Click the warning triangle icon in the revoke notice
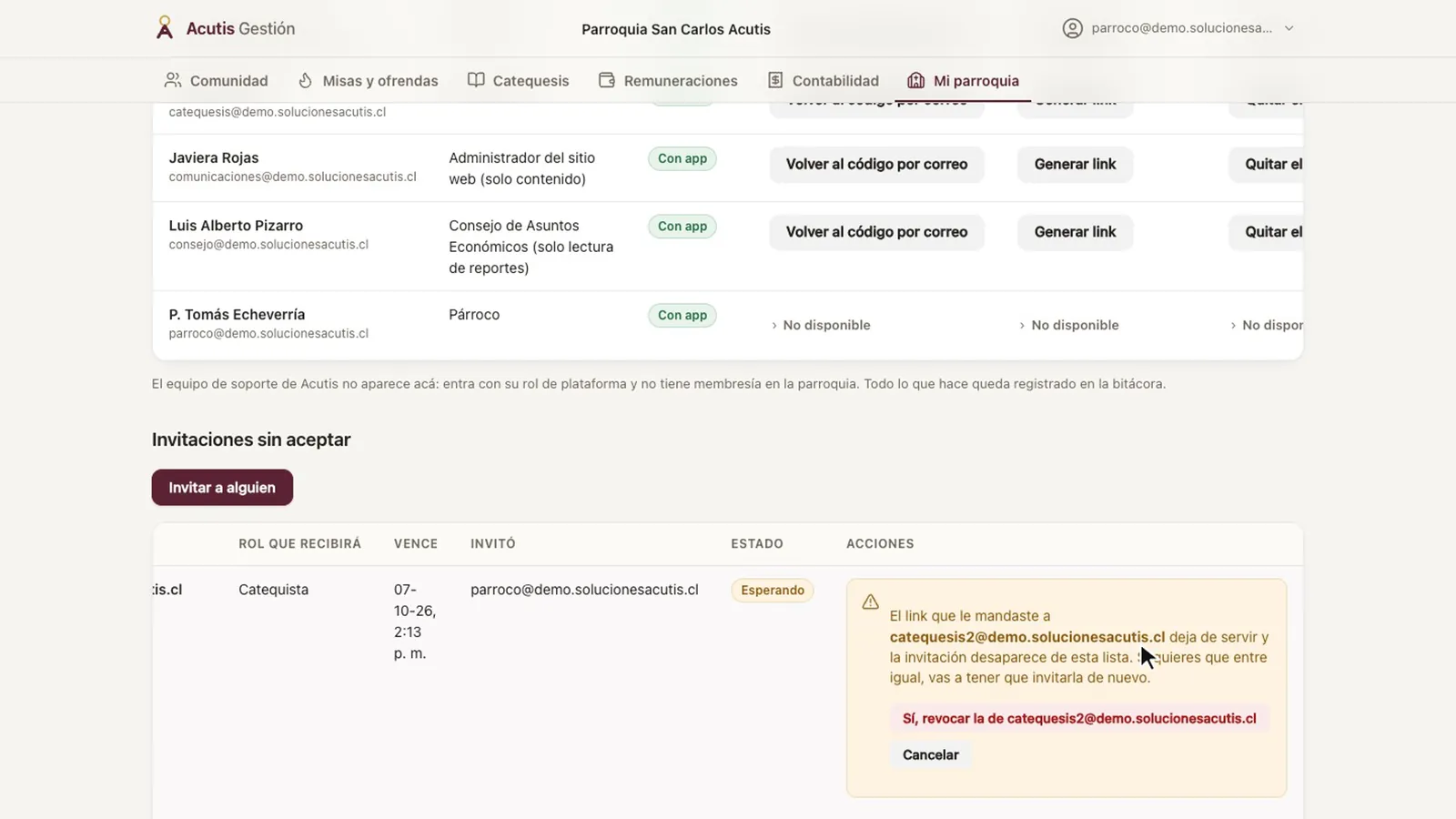Screen dimensions: 1456x819 click(x=871, y=602)
